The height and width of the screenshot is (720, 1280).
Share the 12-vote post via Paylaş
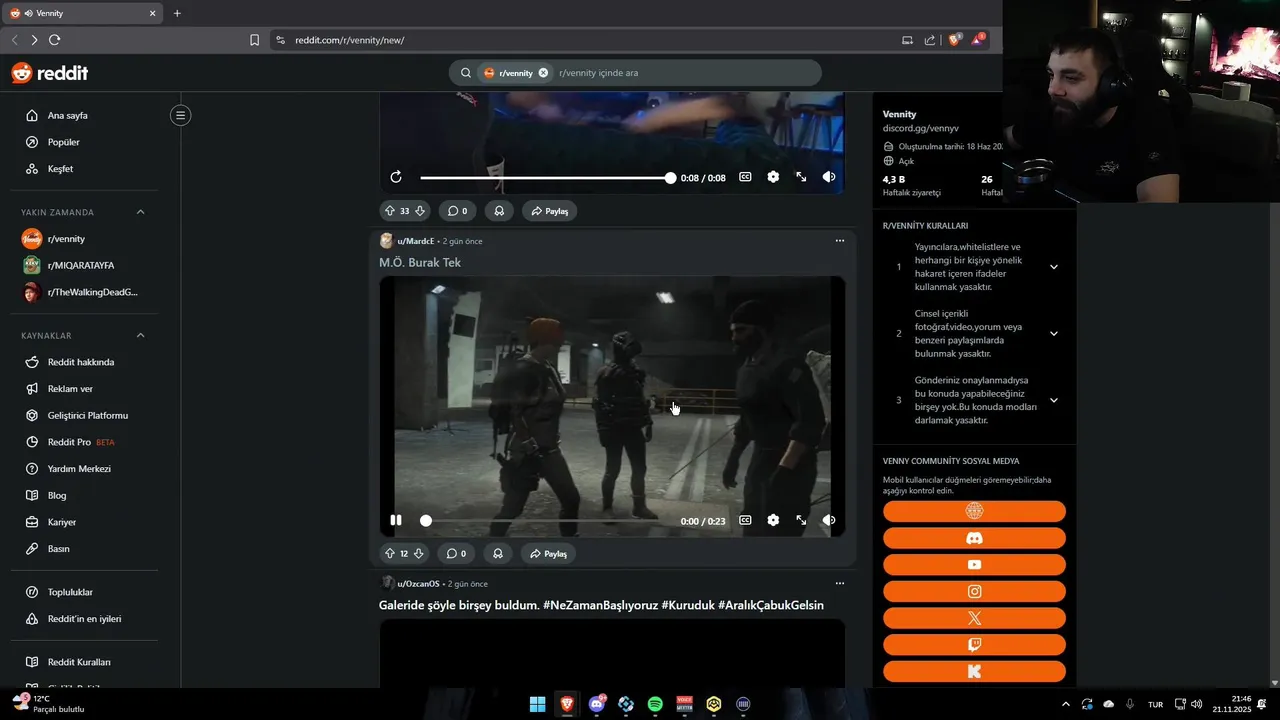[x=549, y=554]
